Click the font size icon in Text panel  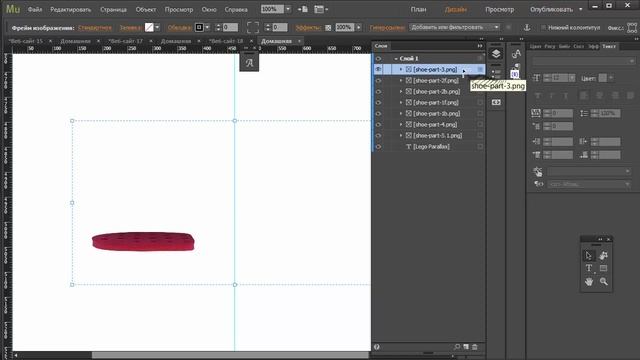(536, 78)
